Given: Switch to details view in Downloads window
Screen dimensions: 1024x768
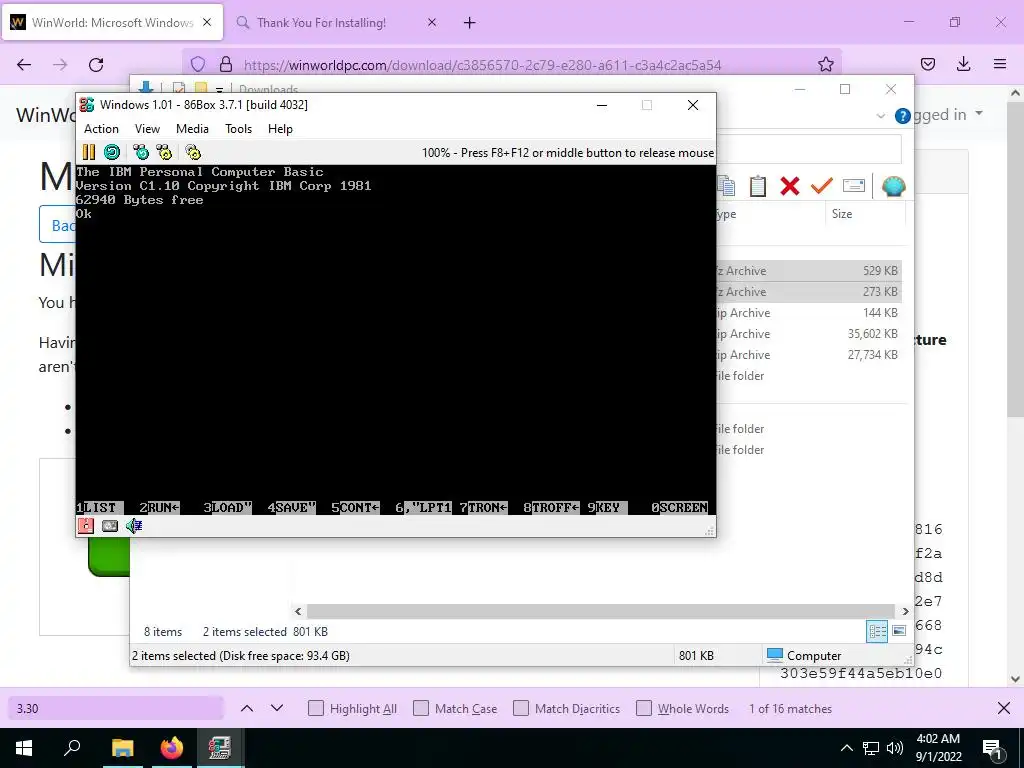Looking at the screenshot, I should 877,631.
